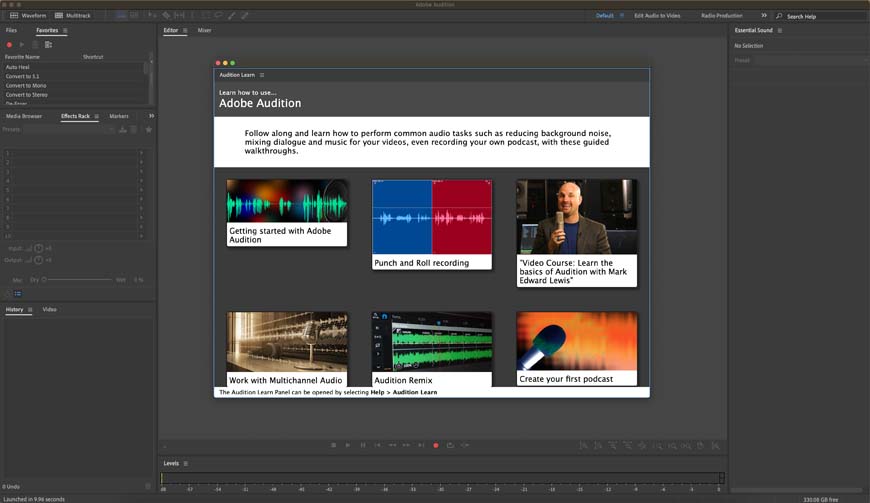The image size is (870, 503).
Task: Switch to the Mixer tab
Action: (x=204, y=31)
